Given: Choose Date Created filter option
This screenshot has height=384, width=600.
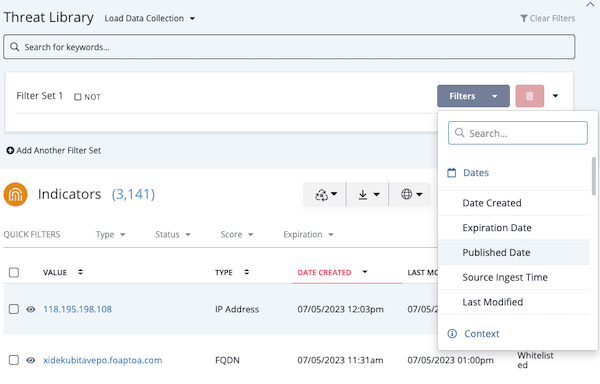Looking at the screenshot, I should [x=514, y=203].
